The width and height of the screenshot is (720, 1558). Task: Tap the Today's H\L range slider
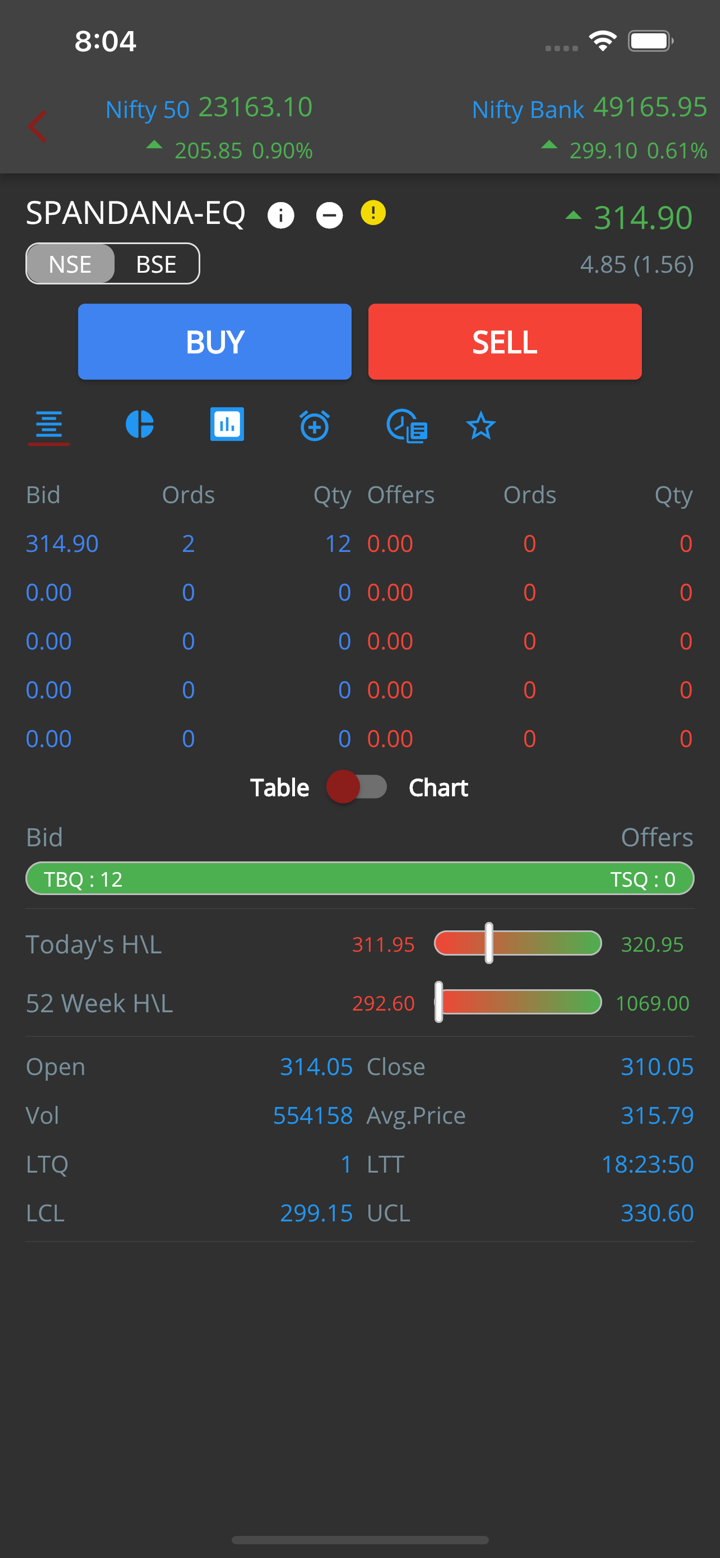click(517, 944)
